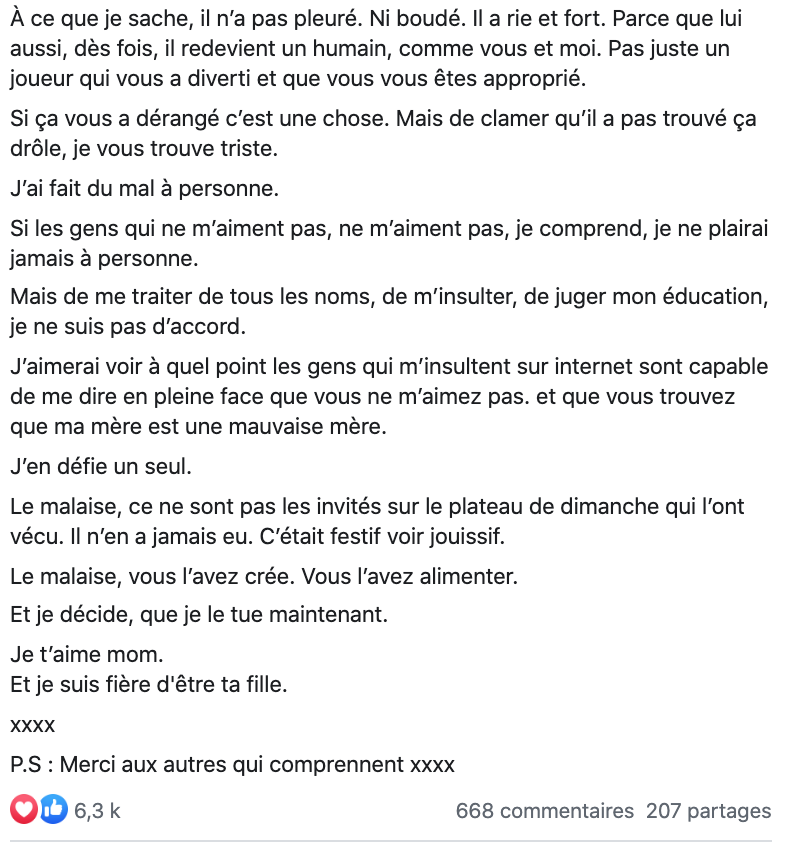This screenshot has width=790, height=842.
Task: Click the line "Et je suis fière d'être ta fille."
Action: click(149, 685)
